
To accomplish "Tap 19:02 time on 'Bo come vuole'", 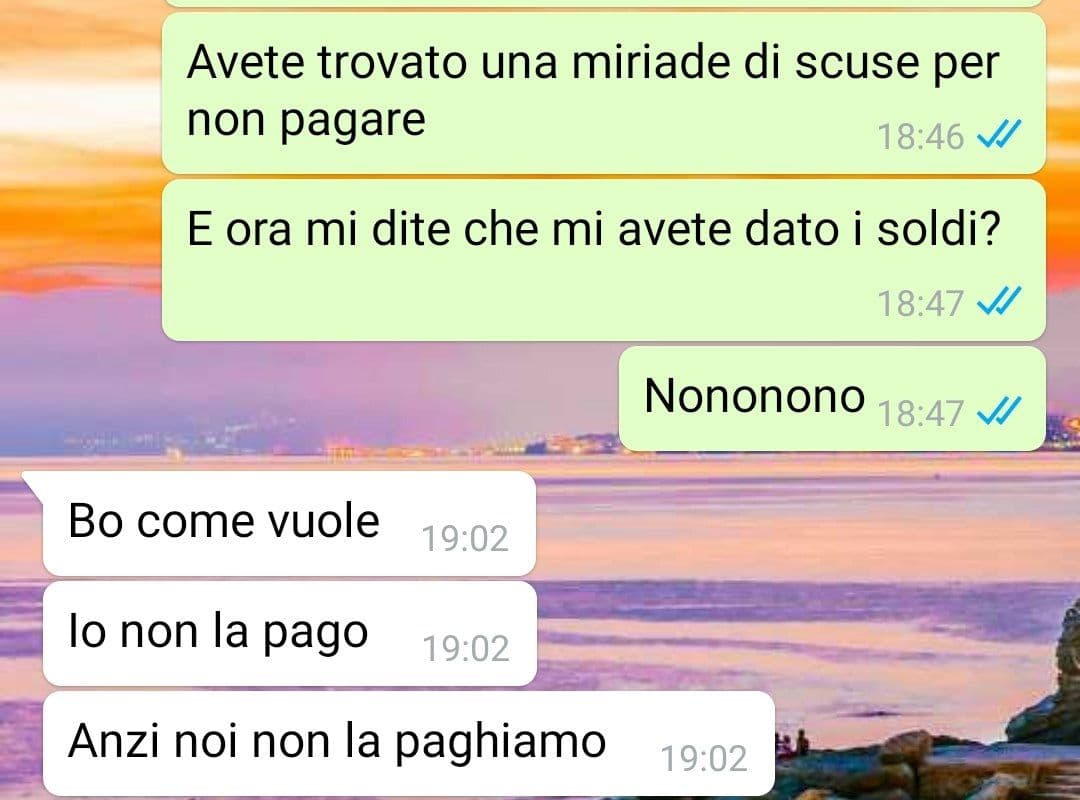I will 465,538.
